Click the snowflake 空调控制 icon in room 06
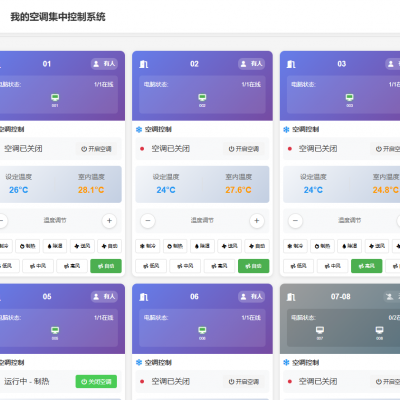This screenshot has height=400, width=400. [139, 362]
